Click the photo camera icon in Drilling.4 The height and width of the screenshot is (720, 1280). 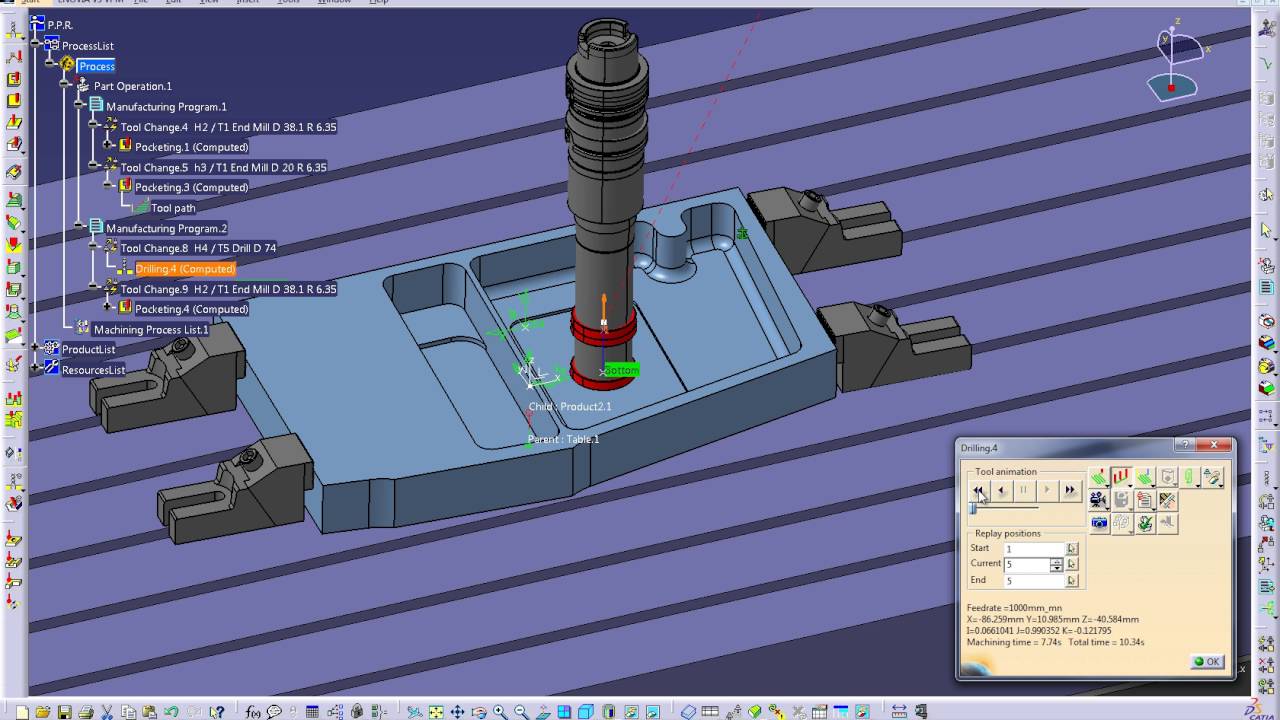point(1099,522)
